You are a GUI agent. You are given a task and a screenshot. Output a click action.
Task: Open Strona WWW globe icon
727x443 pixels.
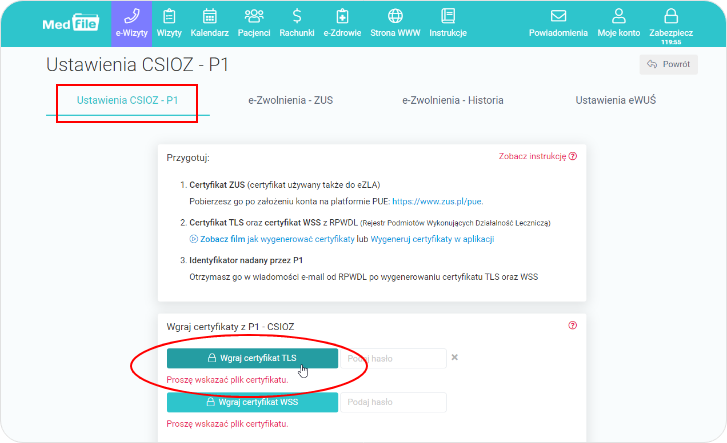[x=395, y=17]
